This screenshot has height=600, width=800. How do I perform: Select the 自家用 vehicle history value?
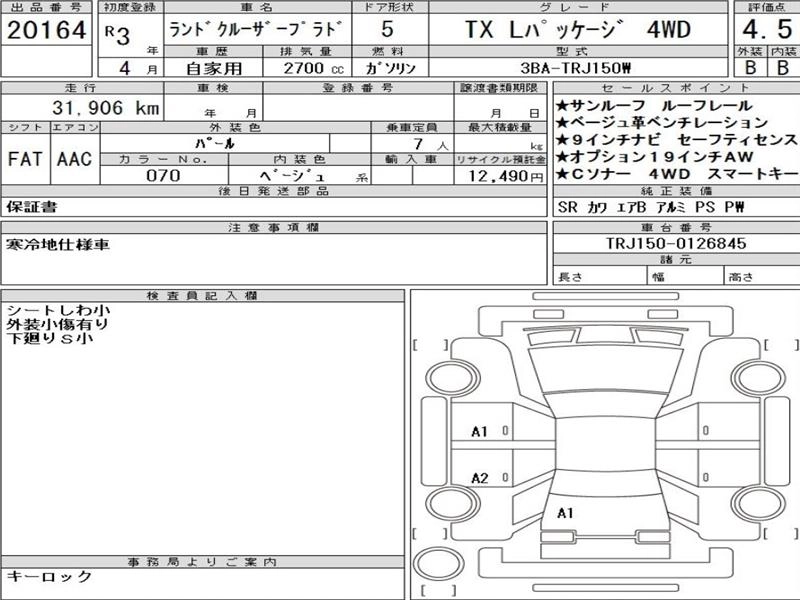(x=214, y=68)
